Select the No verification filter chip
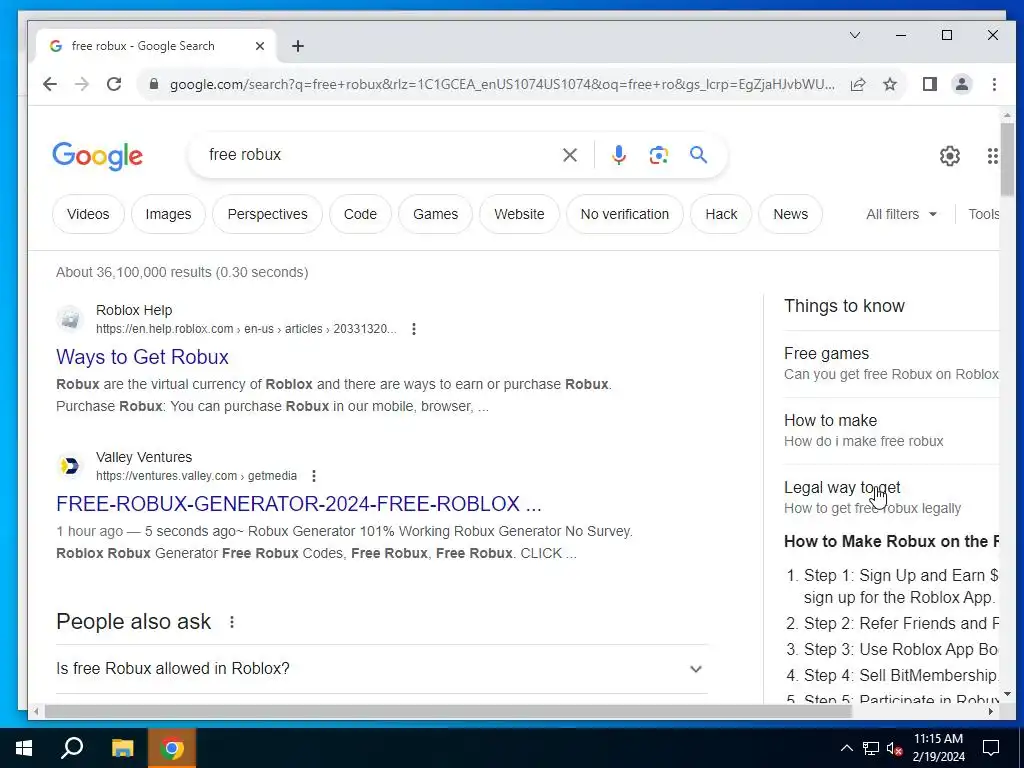 [x=625, y=214]
